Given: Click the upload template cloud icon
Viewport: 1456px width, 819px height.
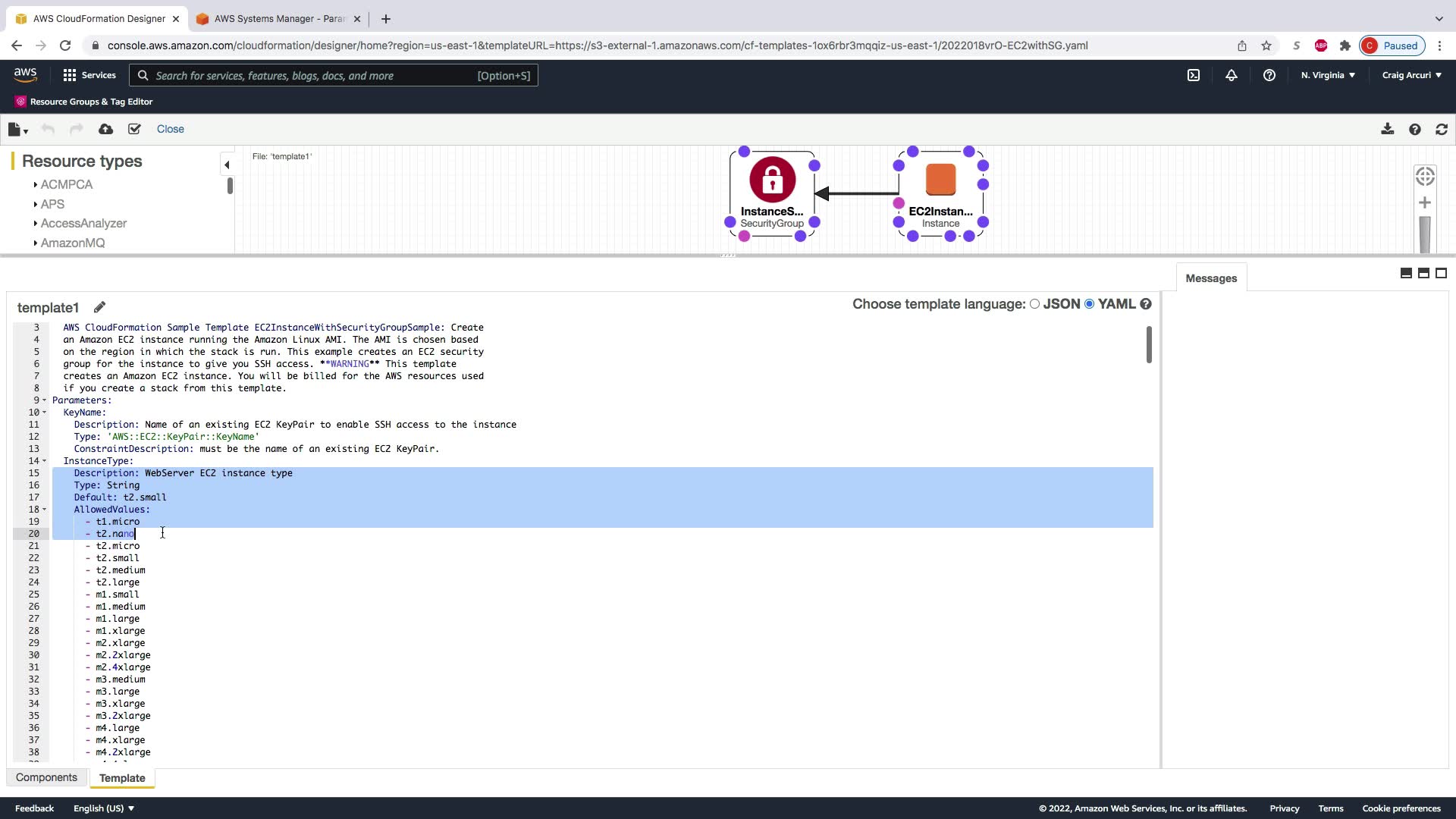Looking at the screenshot, I should click(106, 130).
